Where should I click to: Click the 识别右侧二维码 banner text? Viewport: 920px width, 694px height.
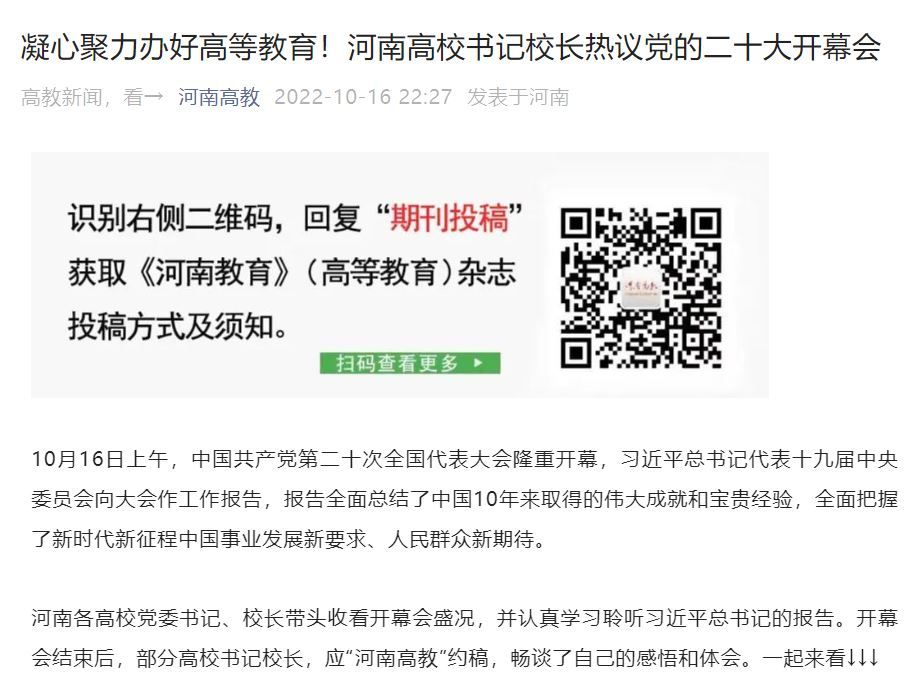(x=170, y=219)
